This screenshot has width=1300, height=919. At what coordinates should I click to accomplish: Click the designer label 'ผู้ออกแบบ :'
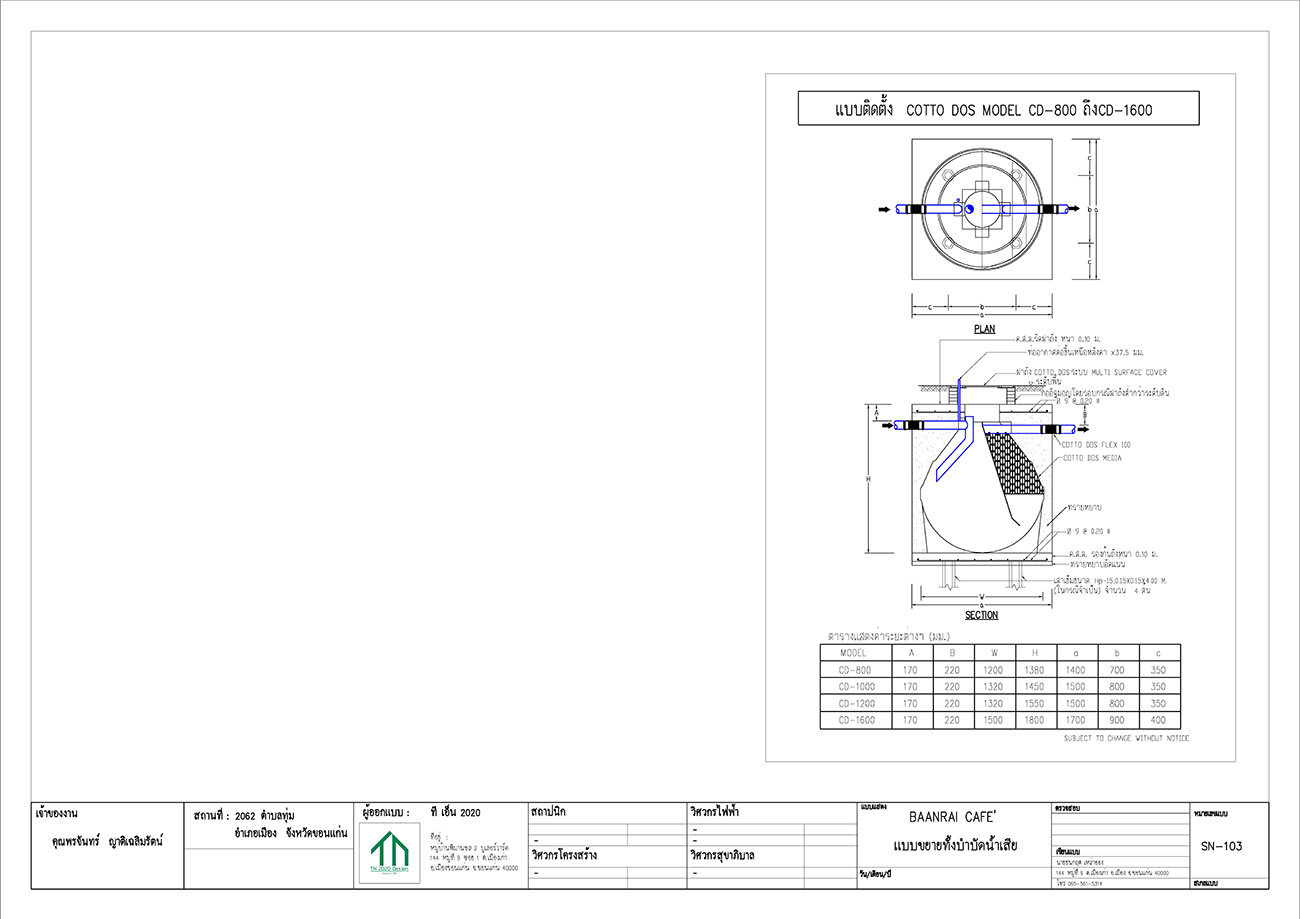(387, 814)
